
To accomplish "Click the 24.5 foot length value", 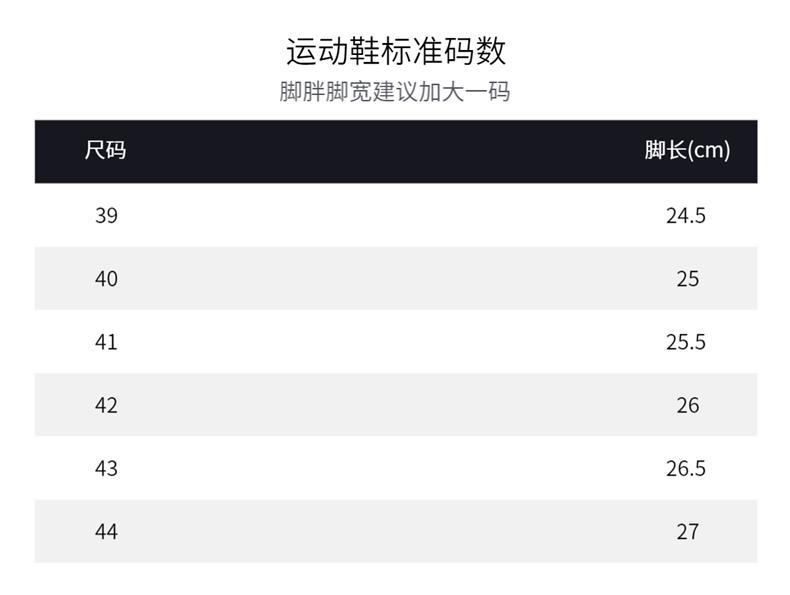I will [686, 215].
